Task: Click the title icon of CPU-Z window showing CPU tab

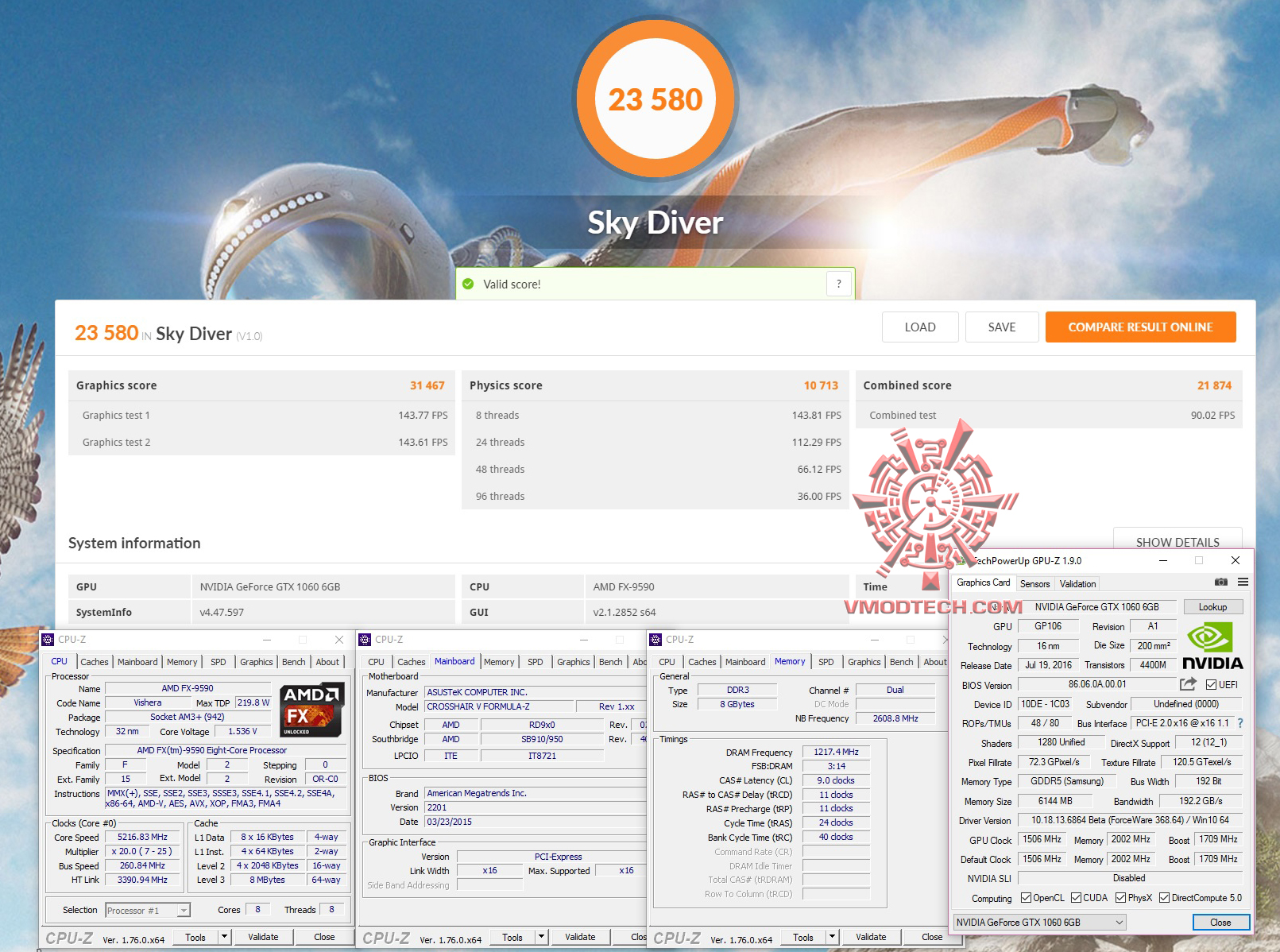Action: (48, 640)
